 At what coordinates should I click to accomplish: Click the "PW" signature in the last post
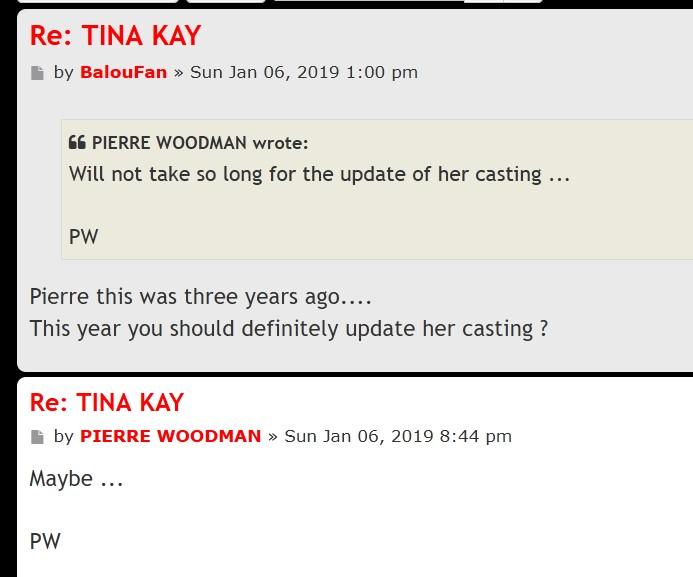pos(45,541)
